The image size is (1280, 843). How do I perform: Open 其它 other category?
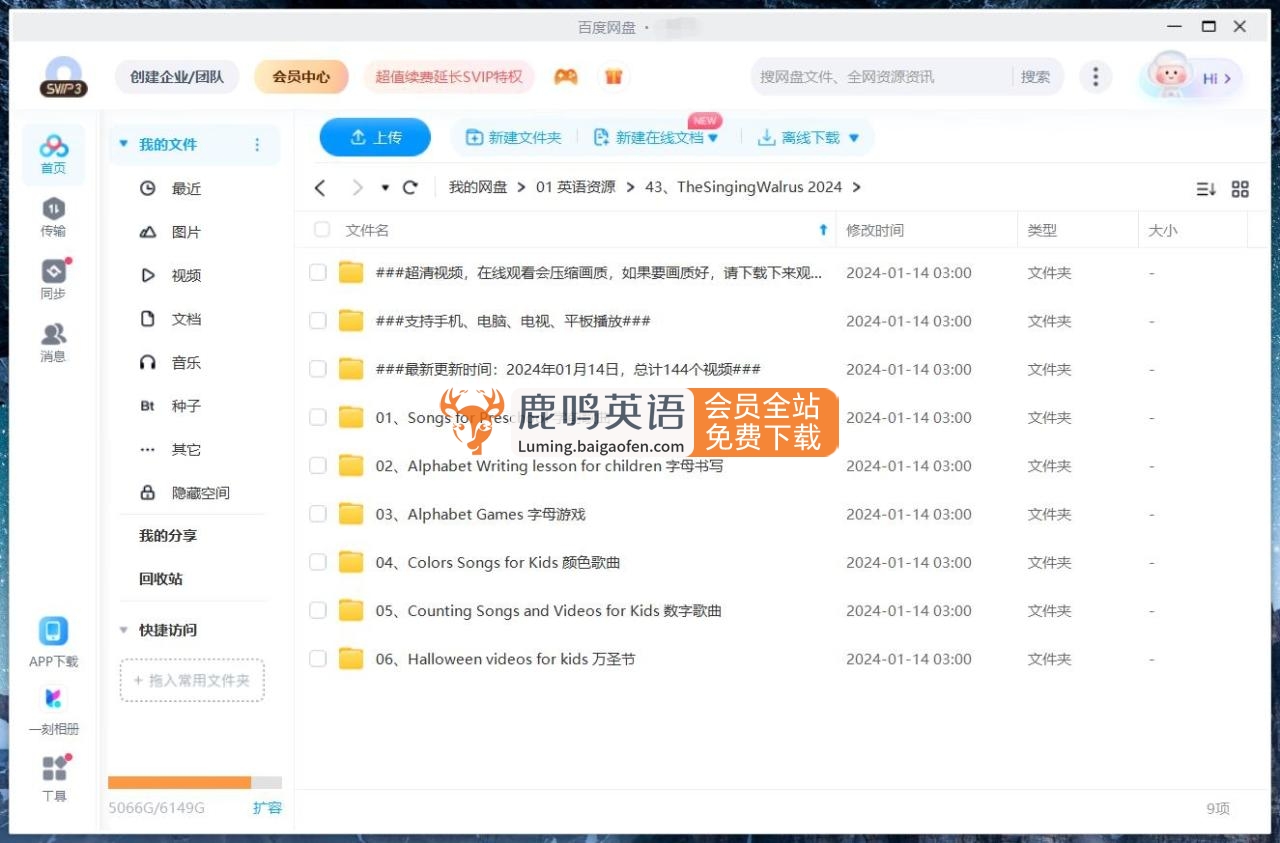(x=171, y=450)
